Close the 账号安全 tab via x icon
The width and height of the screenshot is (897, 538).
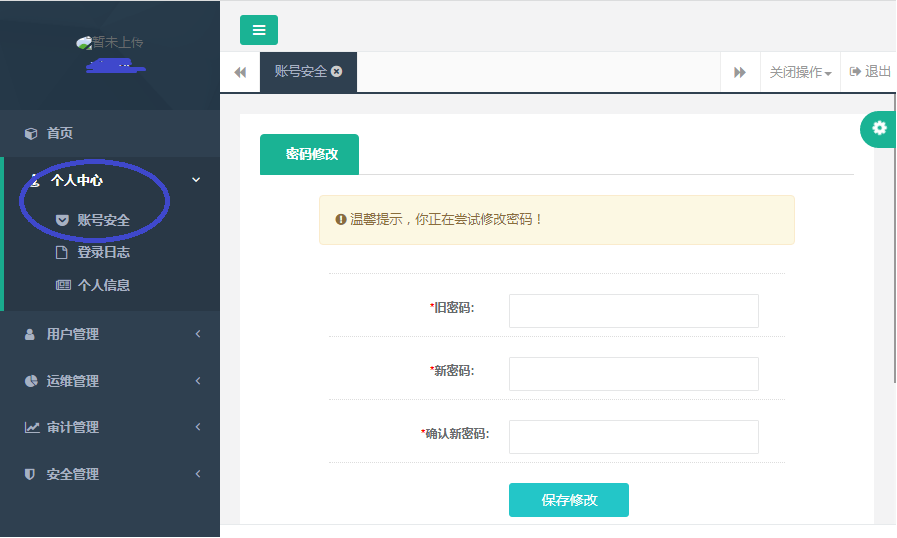[x=337, y=72]
